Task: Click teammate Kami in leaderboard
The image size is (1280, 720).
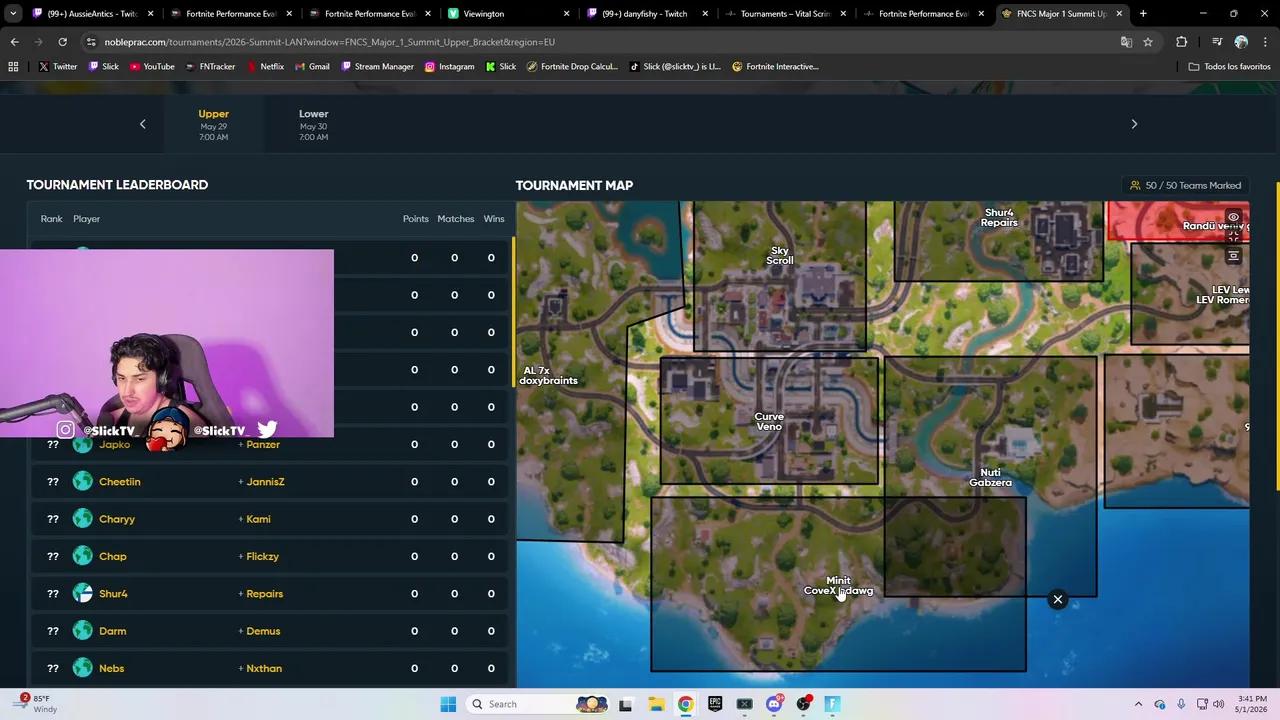Action: [x=258, y=519]
